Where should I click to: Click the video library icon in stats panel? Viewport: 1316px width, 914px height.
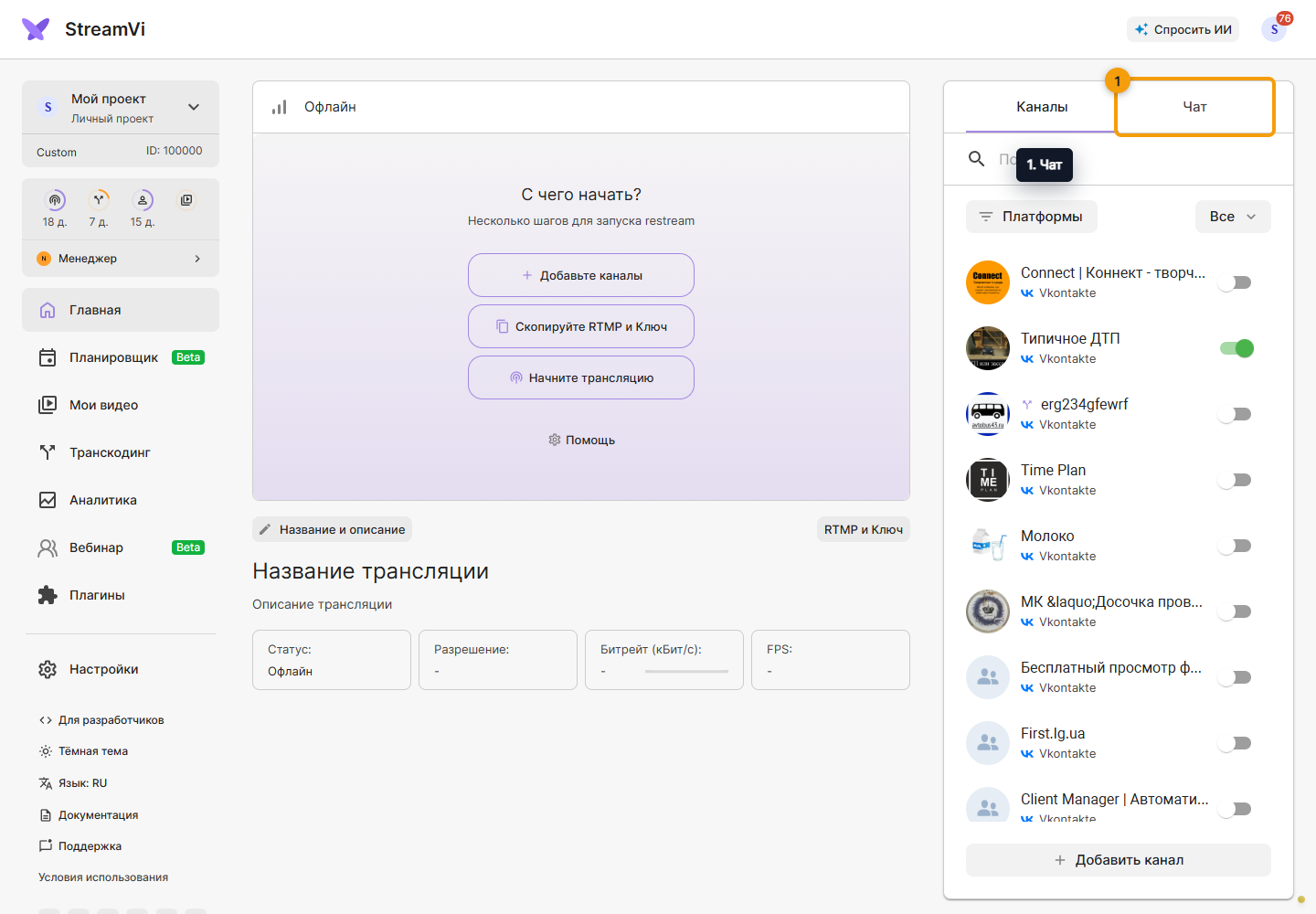(186, 200)
